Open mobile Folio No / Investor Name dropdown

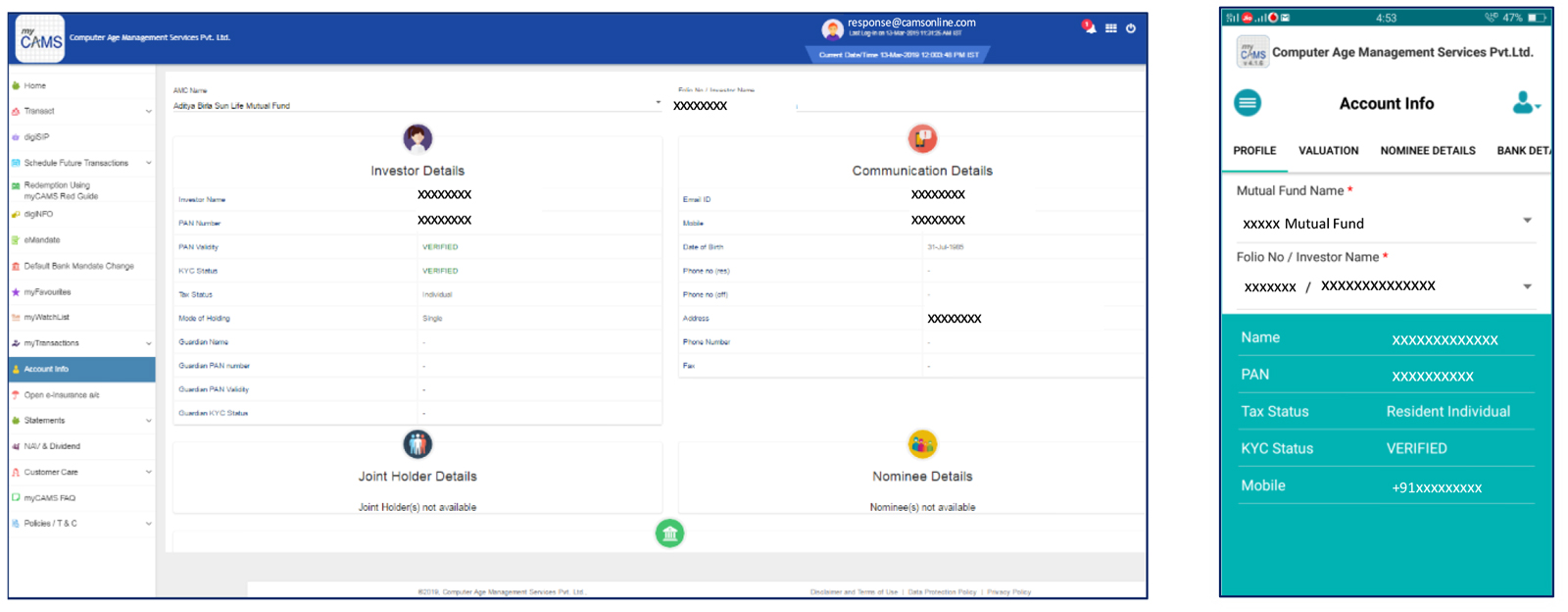[1527, 286]
